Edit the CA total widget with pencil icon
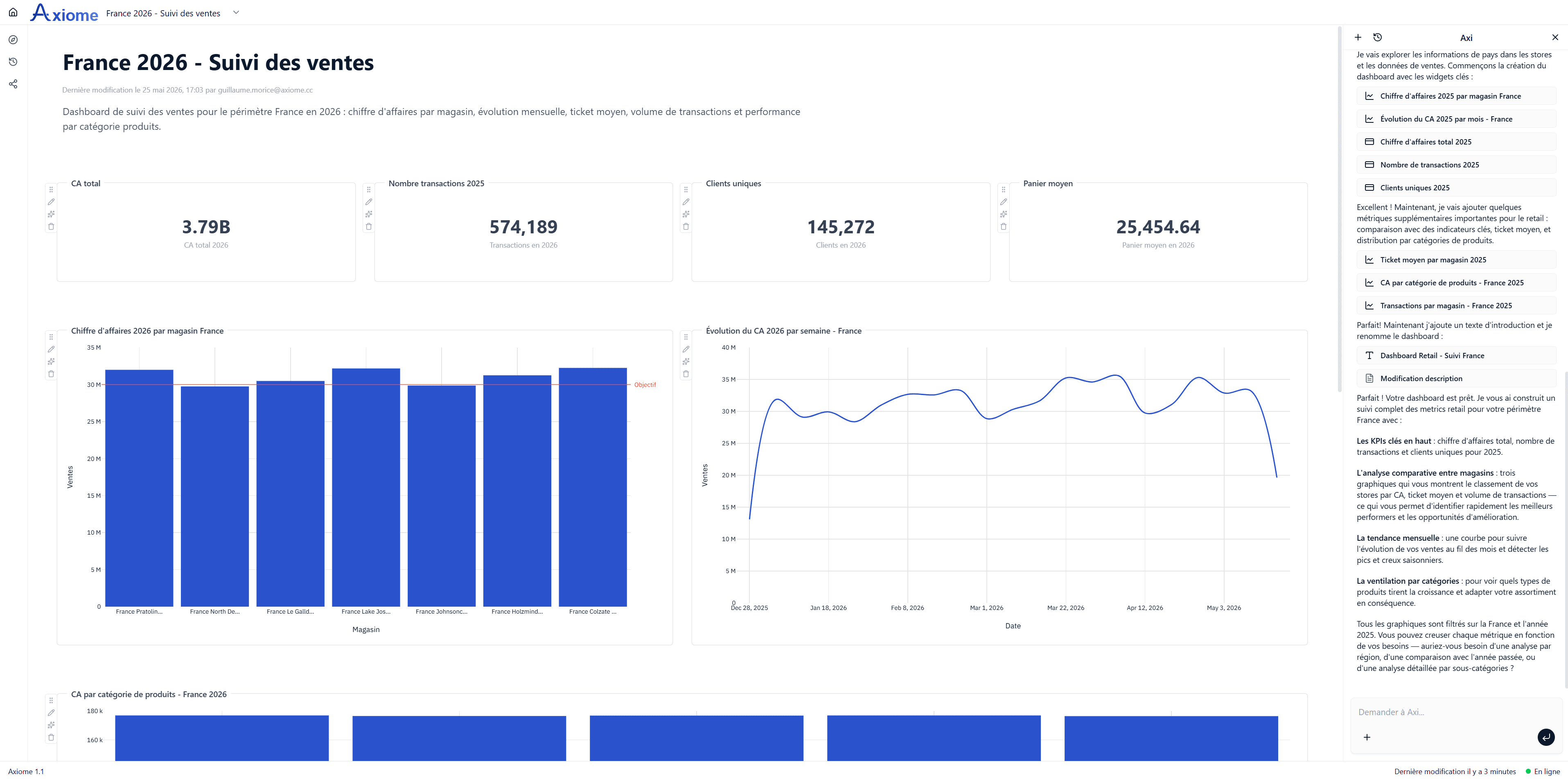The height and width of the screenshot is (779, 1568). tap(51, 202)
